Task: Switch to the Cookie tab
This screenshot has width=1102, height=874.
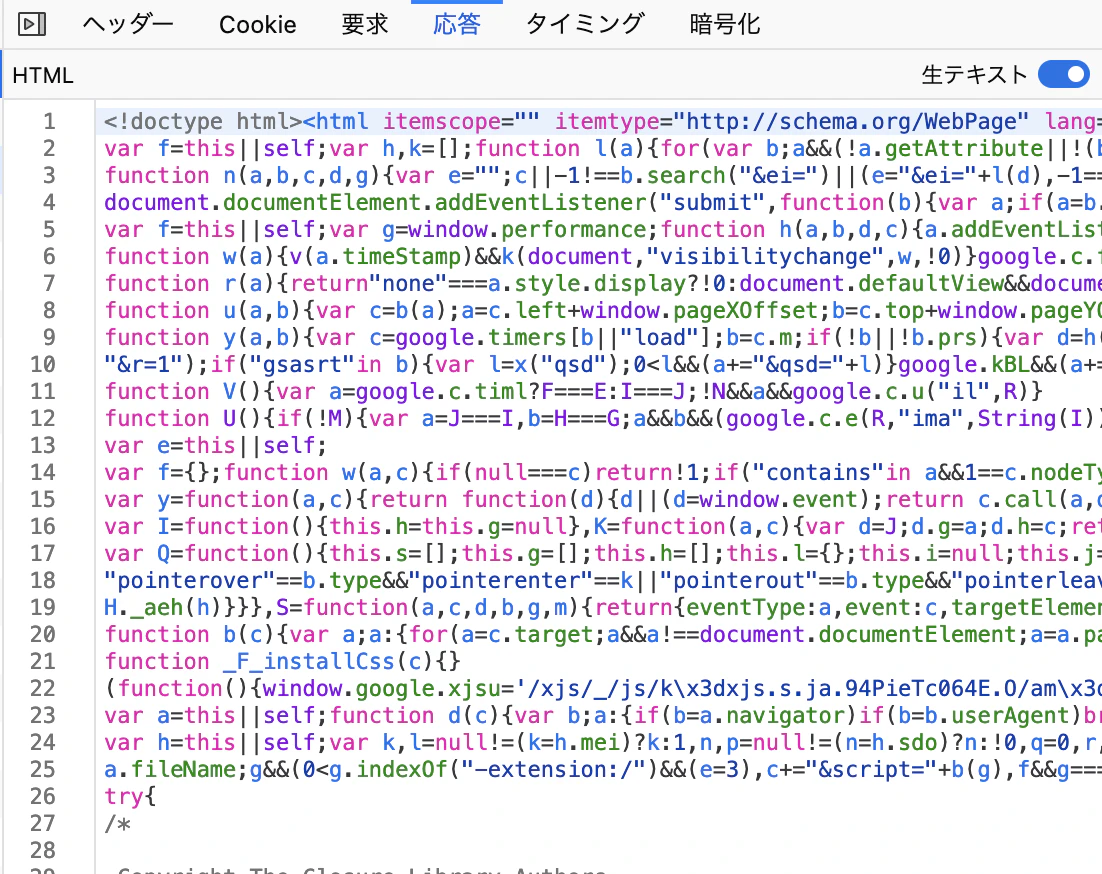Action: [x=257, y=25]
